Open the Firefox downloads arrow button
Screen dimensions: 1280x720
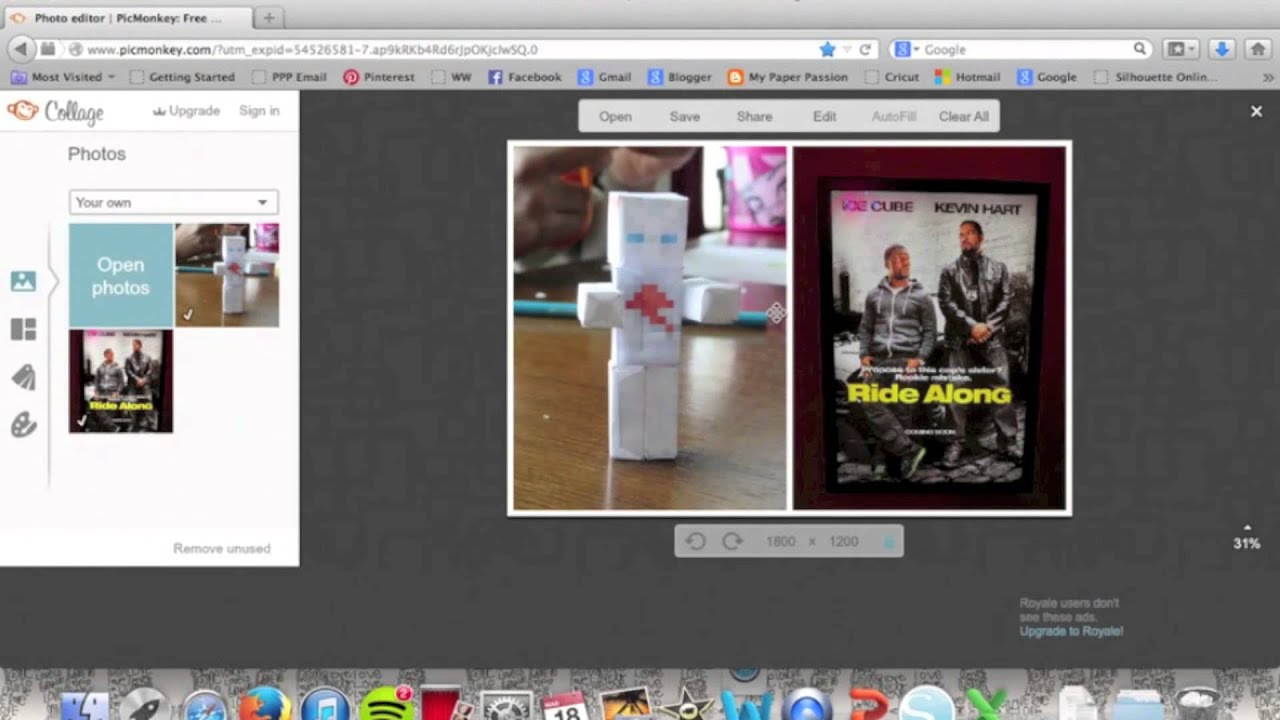click(1221, 49)
